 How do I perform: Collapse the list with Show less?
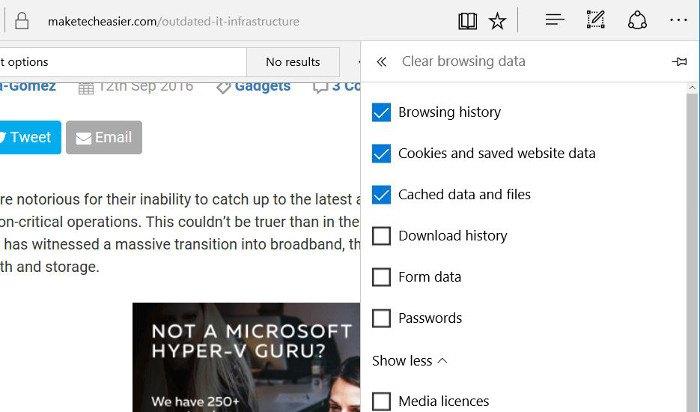[x=409, y=360]
